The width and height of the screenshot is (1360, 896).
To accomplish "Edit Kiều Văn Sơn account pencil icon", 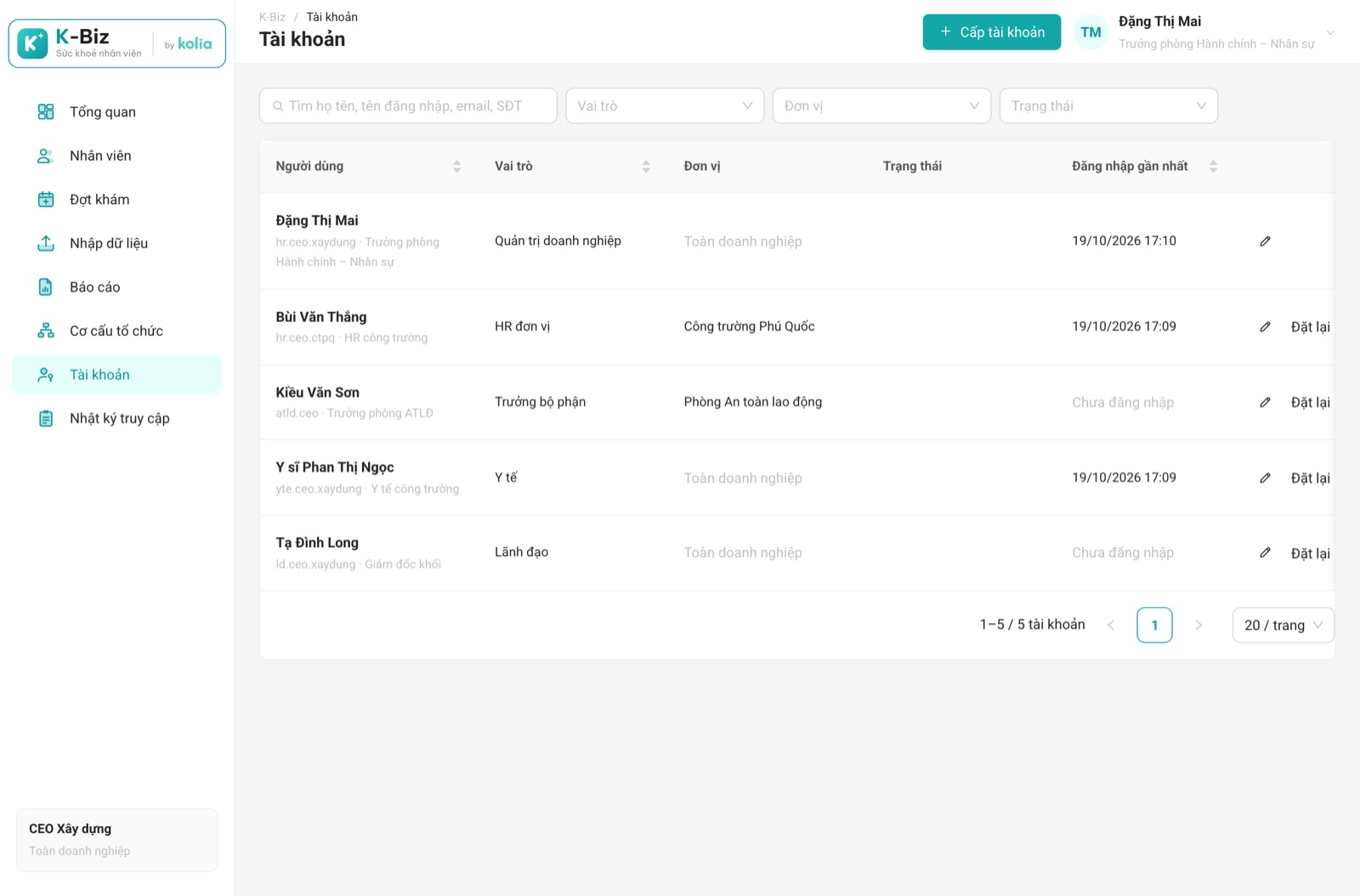I will [x=1265, y=402].
